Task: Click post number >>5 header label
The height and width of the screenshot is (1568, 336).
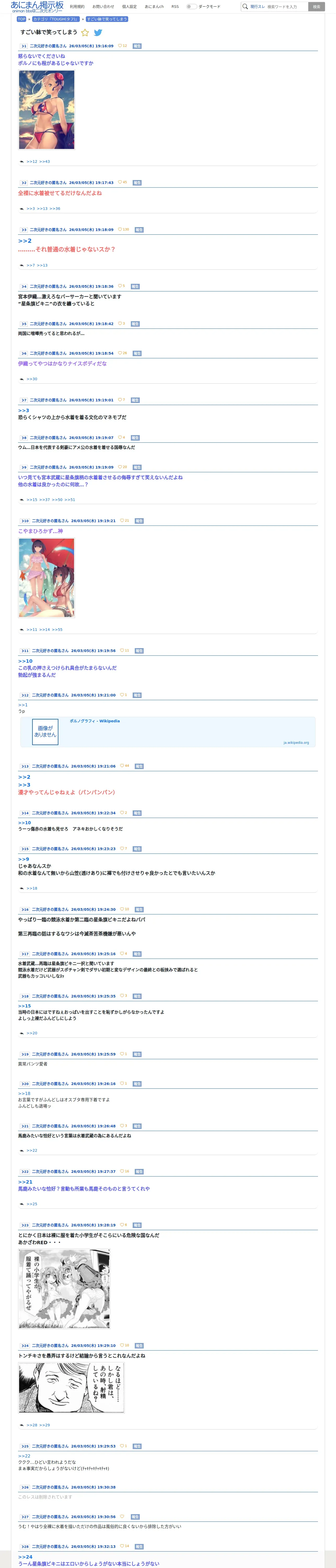Action: click(23, 324)
